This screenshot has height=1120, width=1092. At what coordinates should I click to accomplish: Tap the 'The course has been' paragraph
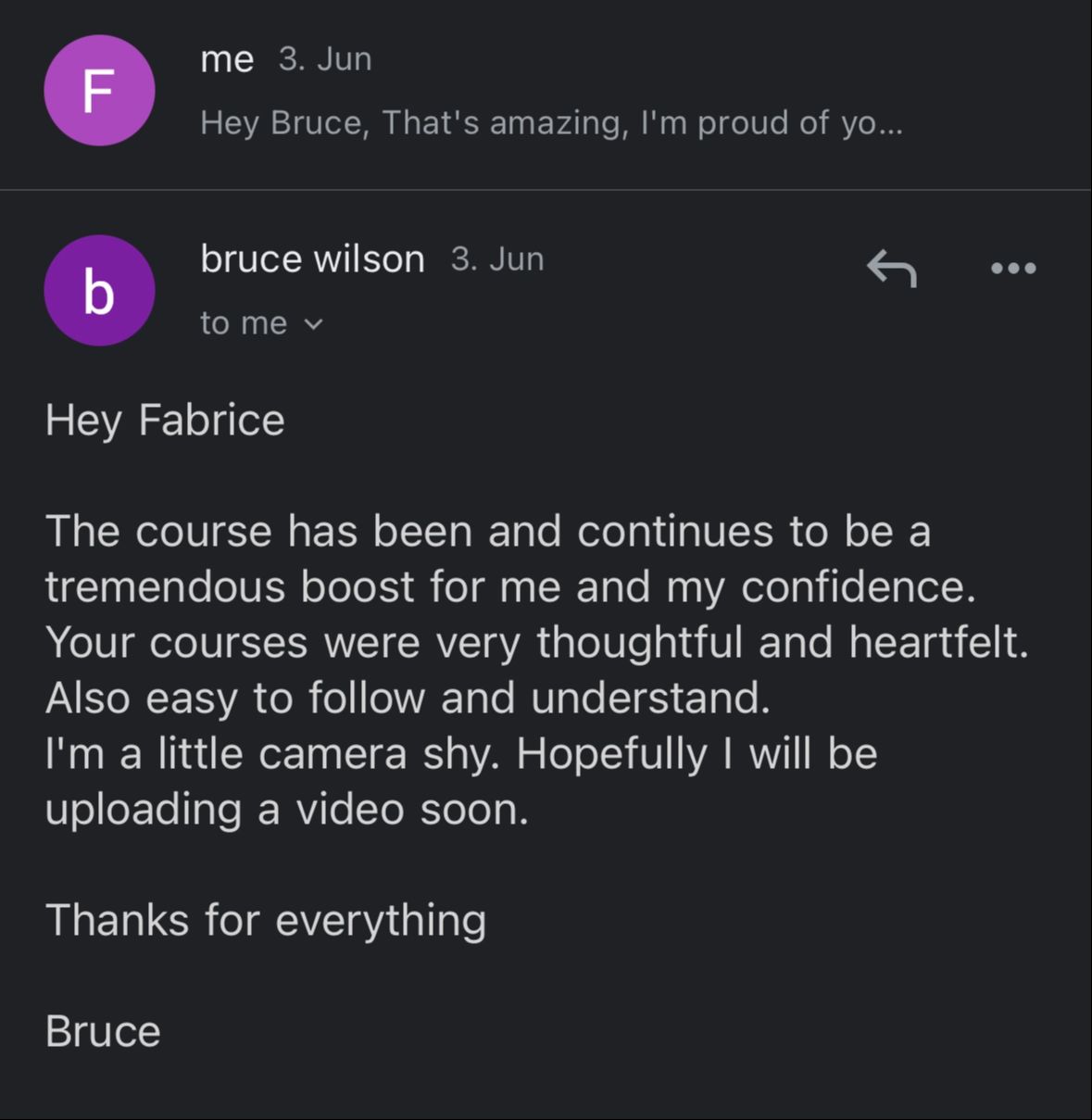(x=510, y=559)
